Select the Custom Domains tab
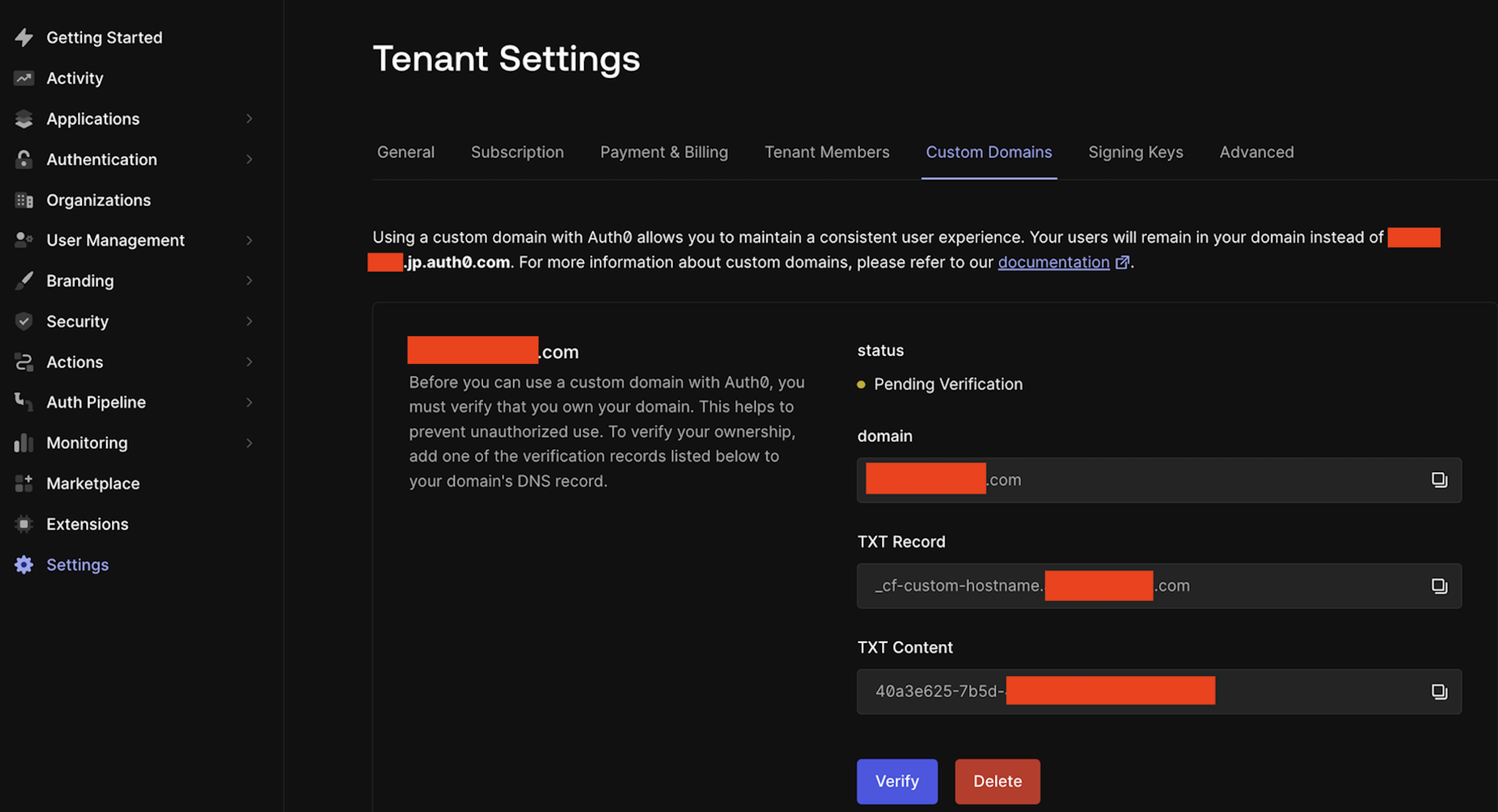Screen dimensions: 1498x812 coord(989,152)
